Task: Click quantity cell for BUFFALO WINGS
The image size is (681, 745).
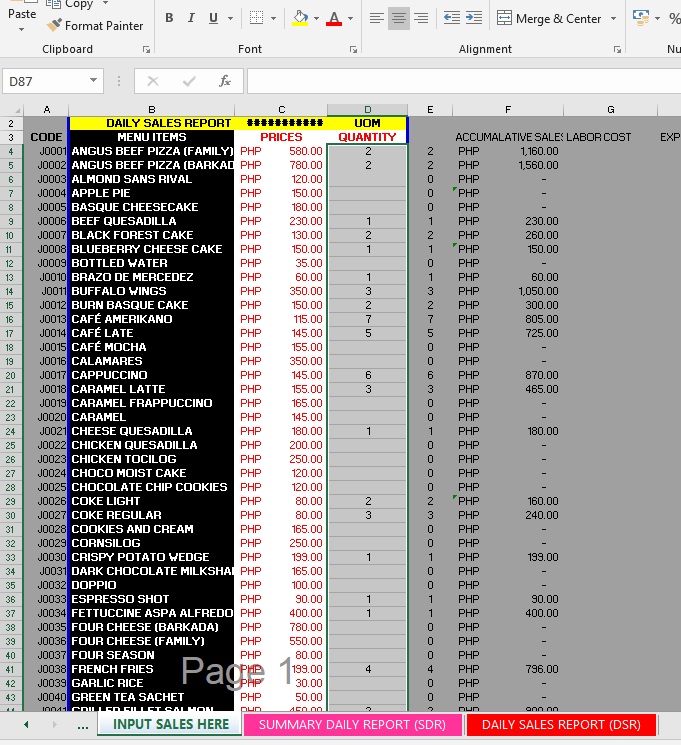Action: coord(367,291)
